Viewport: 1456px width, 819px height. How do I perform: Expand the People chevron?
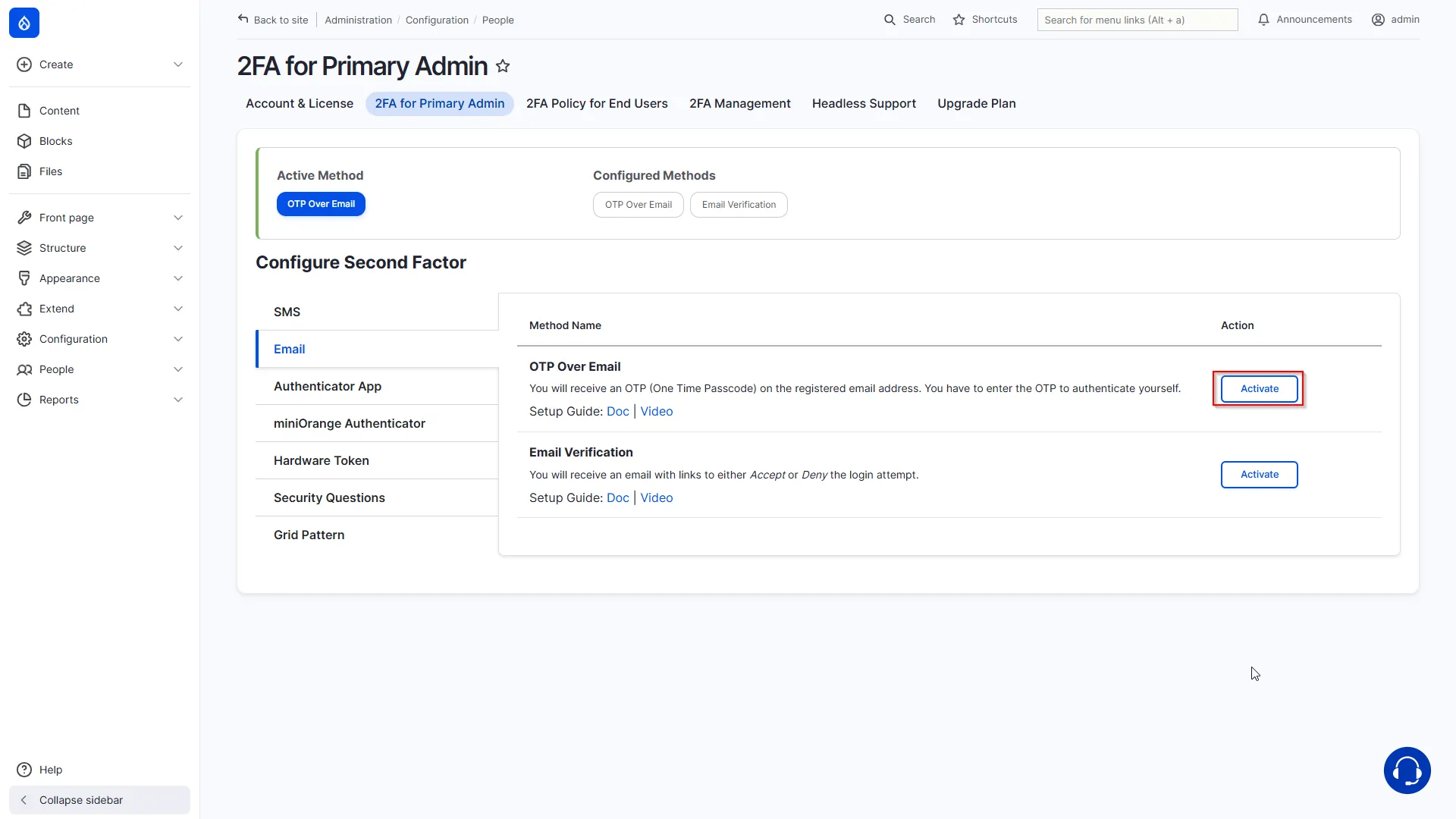[178, 369]
